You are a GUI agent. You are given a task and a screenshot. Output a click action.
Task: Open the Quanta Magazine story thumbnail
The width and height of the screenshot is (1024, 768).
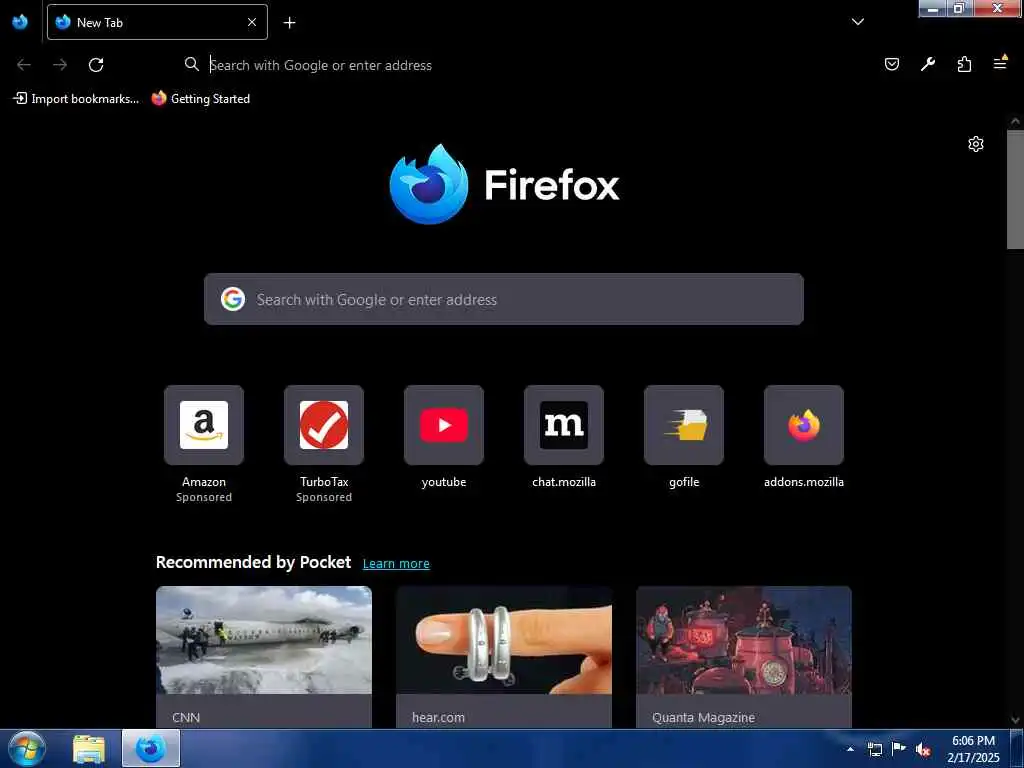(x=744, y=640)
